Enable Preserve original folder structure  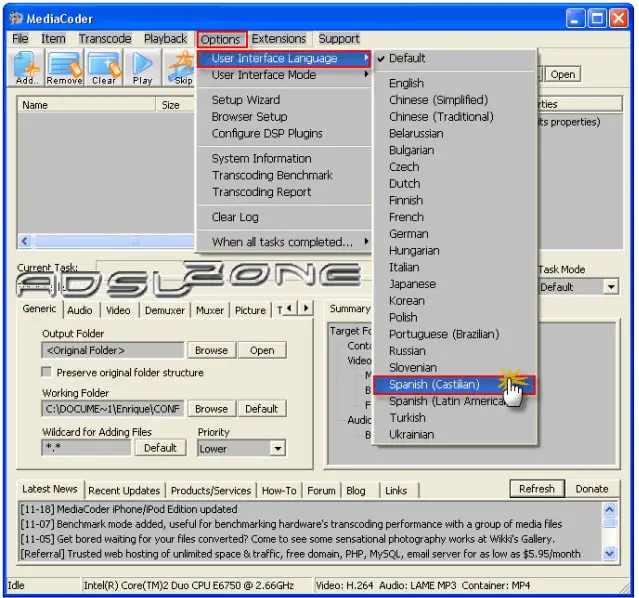[x=46, y=372]
